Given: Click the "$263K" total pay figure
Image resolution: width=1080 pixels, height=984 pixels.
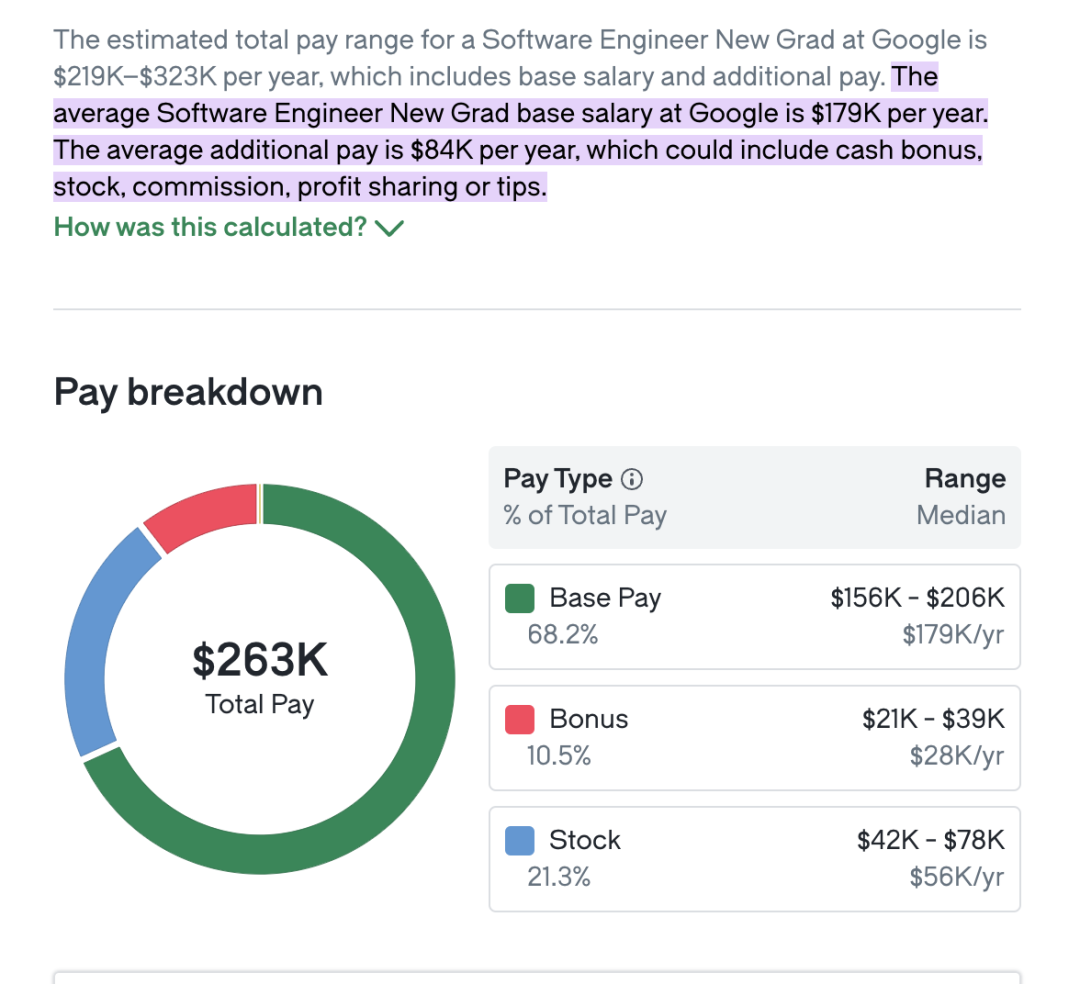Looking at the screenshot, I should point(260,660).
